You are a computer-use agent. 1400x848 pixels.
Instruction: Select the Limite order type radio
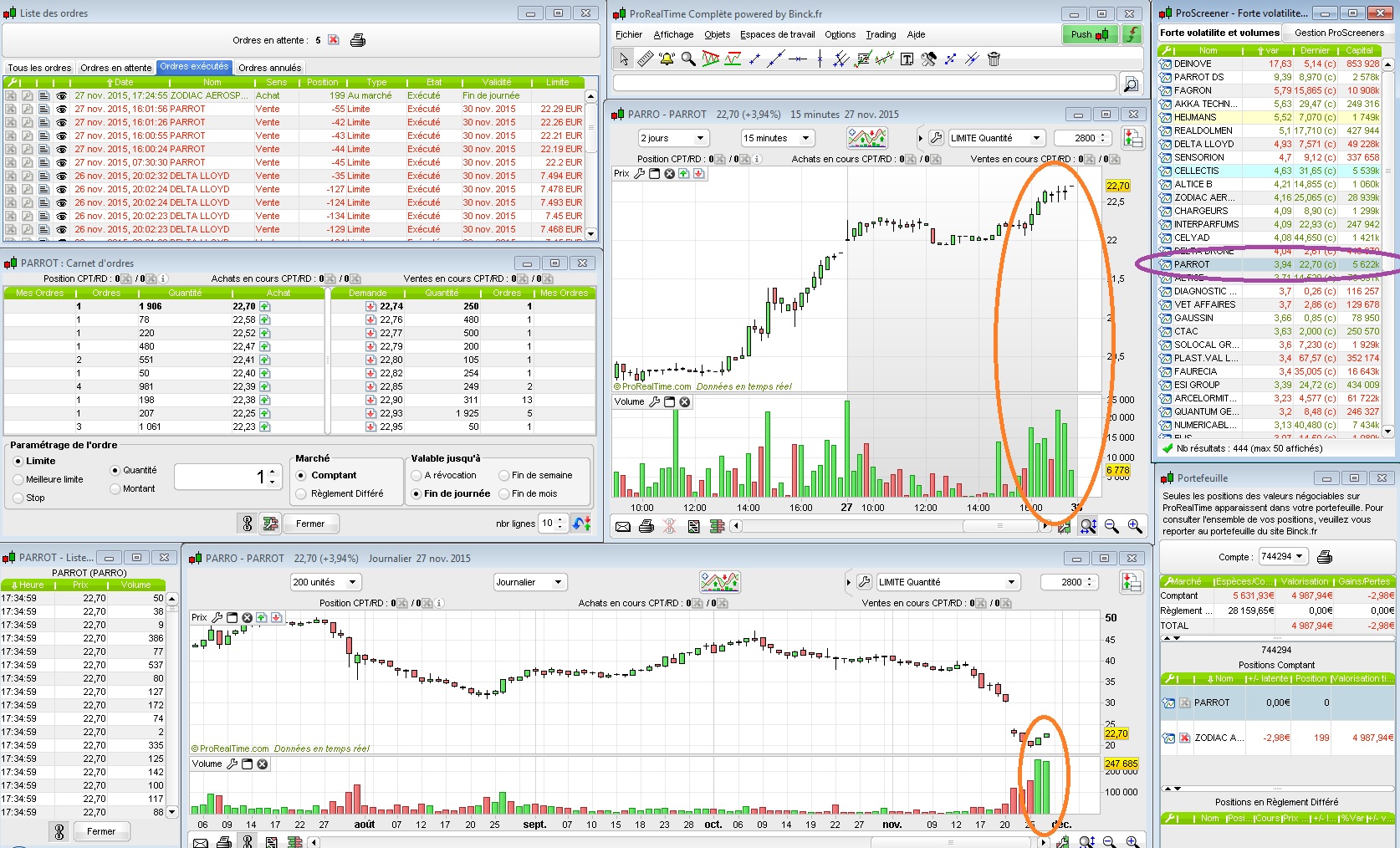[x=18, y=461]
